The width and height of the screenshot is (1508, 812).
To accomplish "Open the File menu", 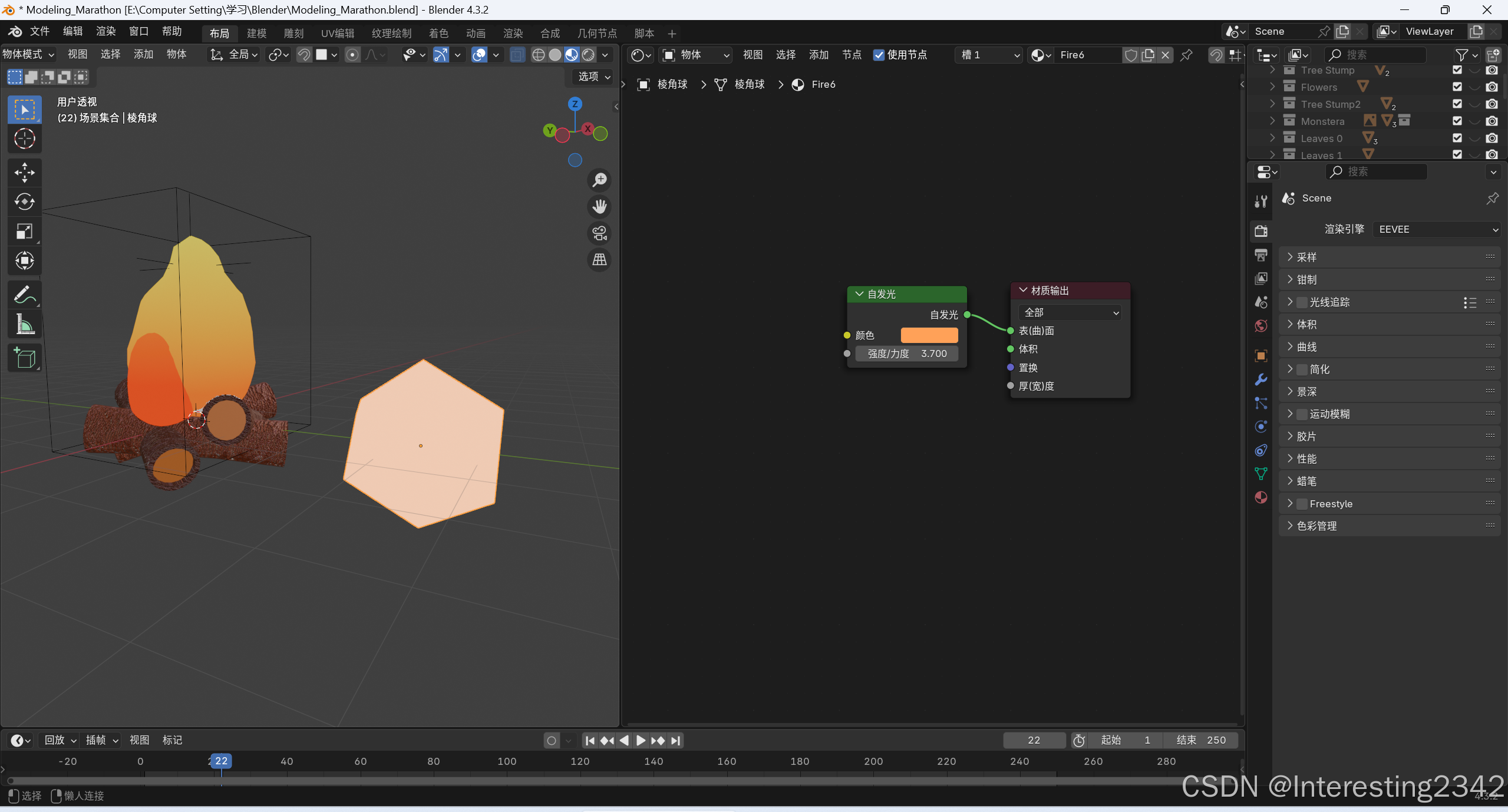I will tap(39, 31).
